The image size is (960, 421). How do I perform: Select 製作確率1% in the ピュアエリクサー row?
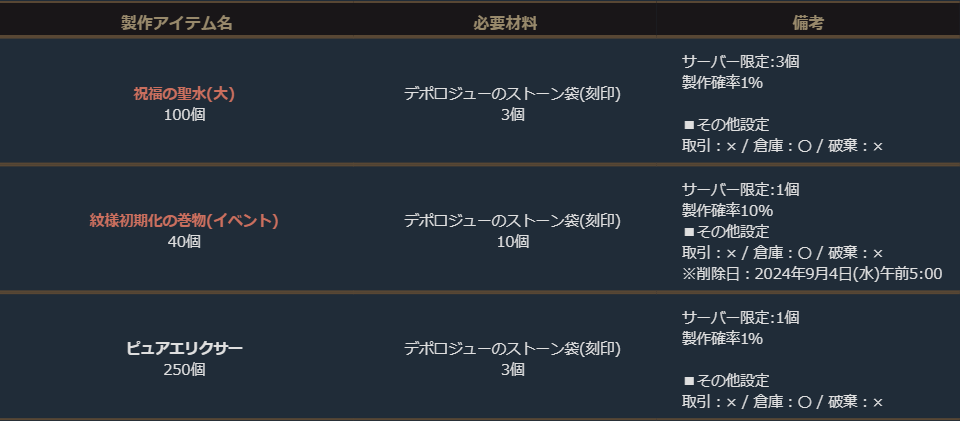(723, 338)
